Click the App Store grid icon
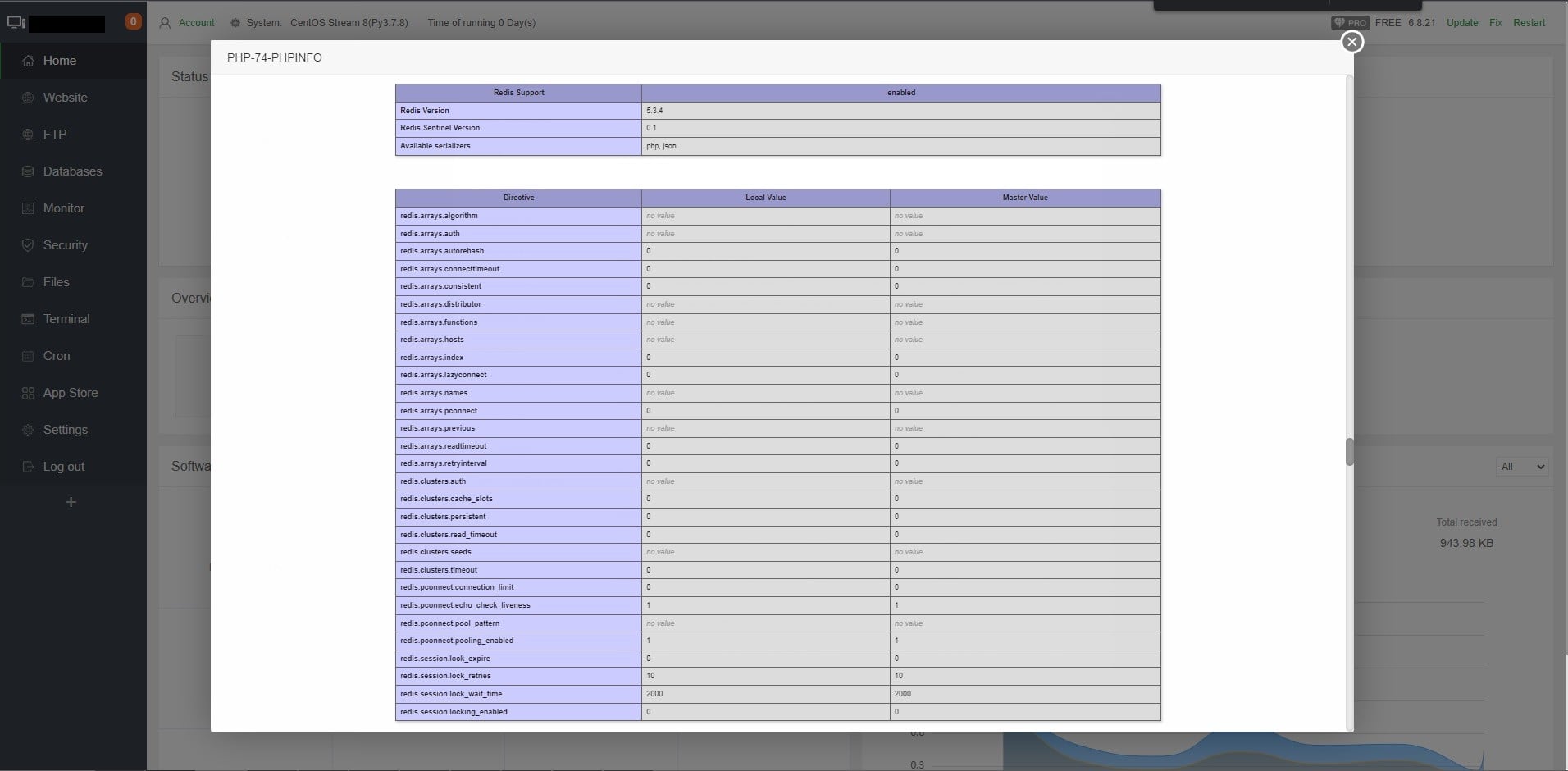This screenshot has height=771, width=1568. [28, 393]
